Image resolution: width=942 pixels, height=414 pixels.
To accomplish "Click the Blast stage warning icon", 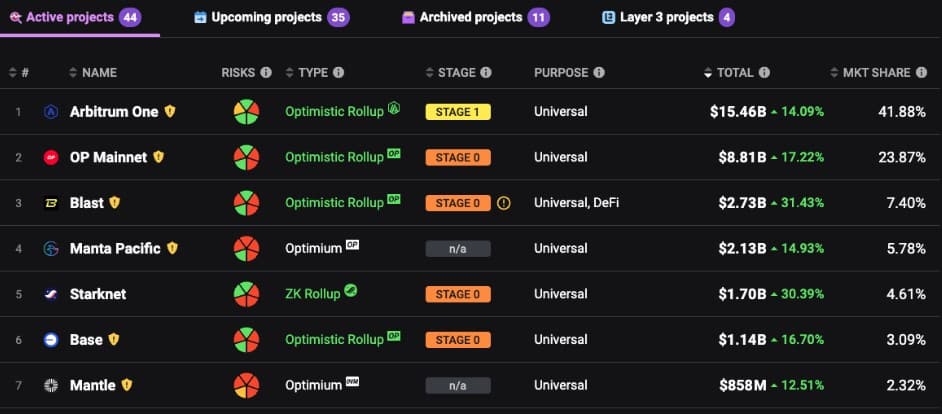I will 503,203.
